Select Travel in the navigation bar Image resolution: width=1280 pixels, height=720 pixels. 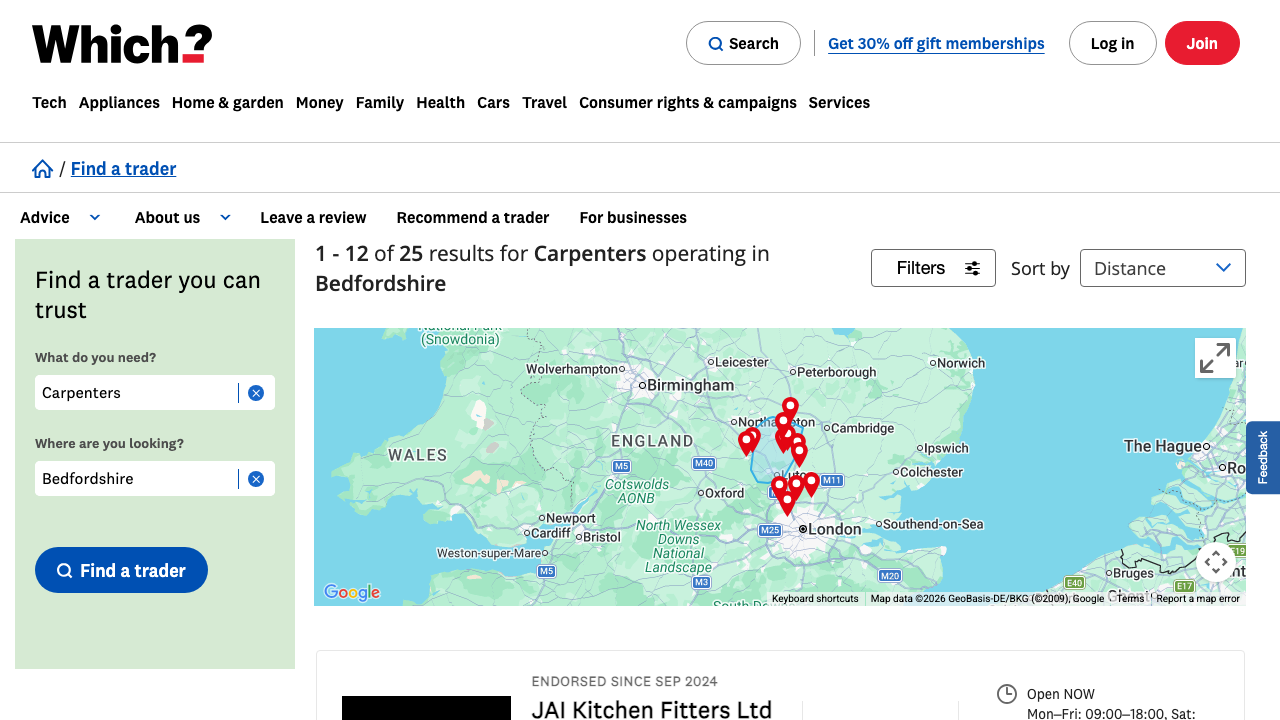(x=544, y=102)
